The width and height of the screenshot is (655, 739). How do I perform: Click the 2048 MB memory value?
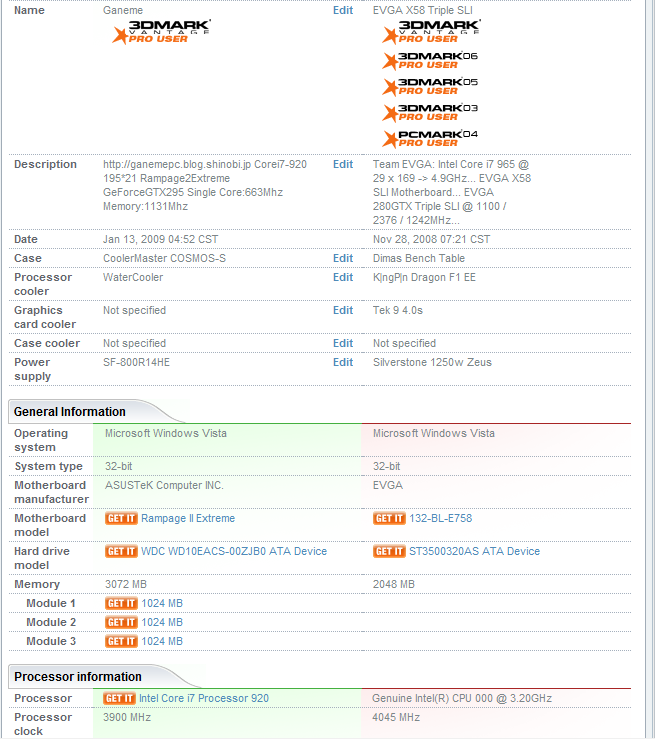[394, 584]
